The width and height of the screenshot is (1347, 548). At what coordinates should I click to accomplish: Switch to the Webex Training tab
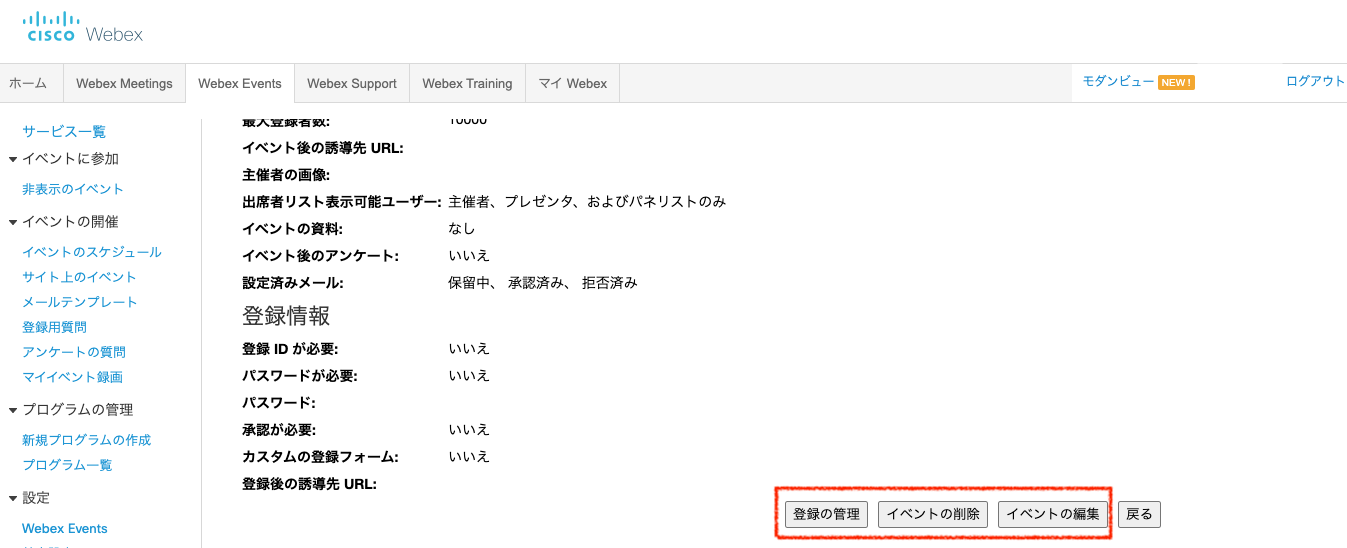(467, 84)
